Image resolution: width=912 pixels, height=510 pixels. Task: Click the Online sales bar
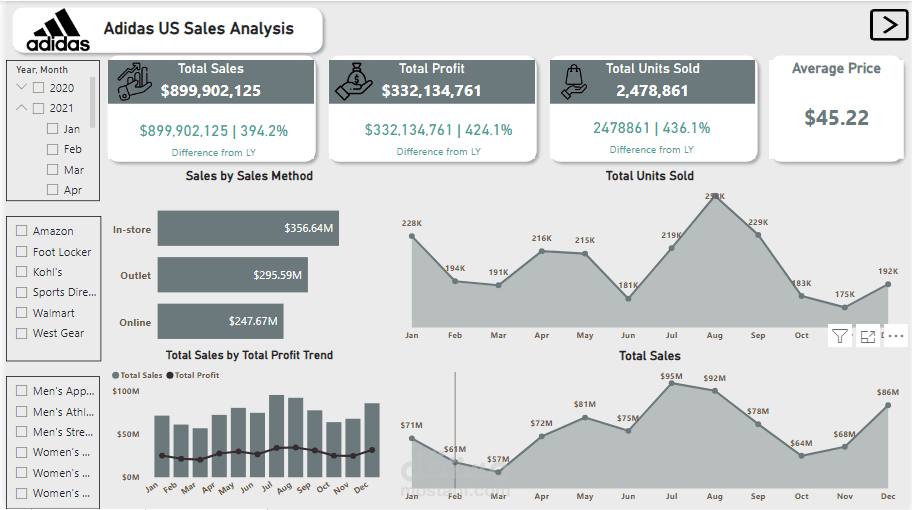pos(220,321)
